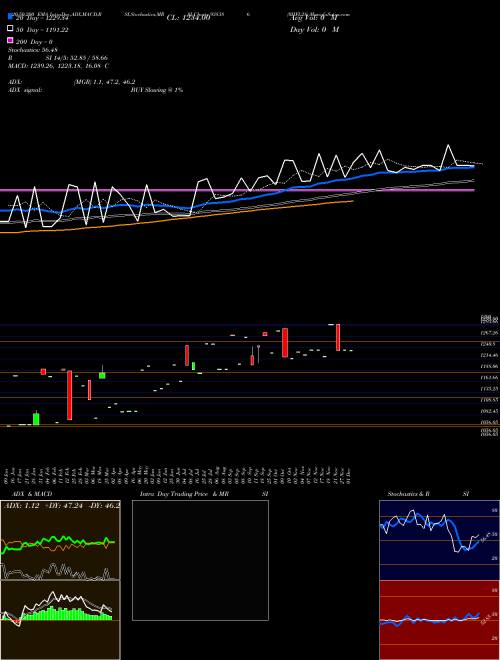Click the Stochastics & RSI panel title
500x660 pixels.
pyautogui.click(x=428, y=494)
